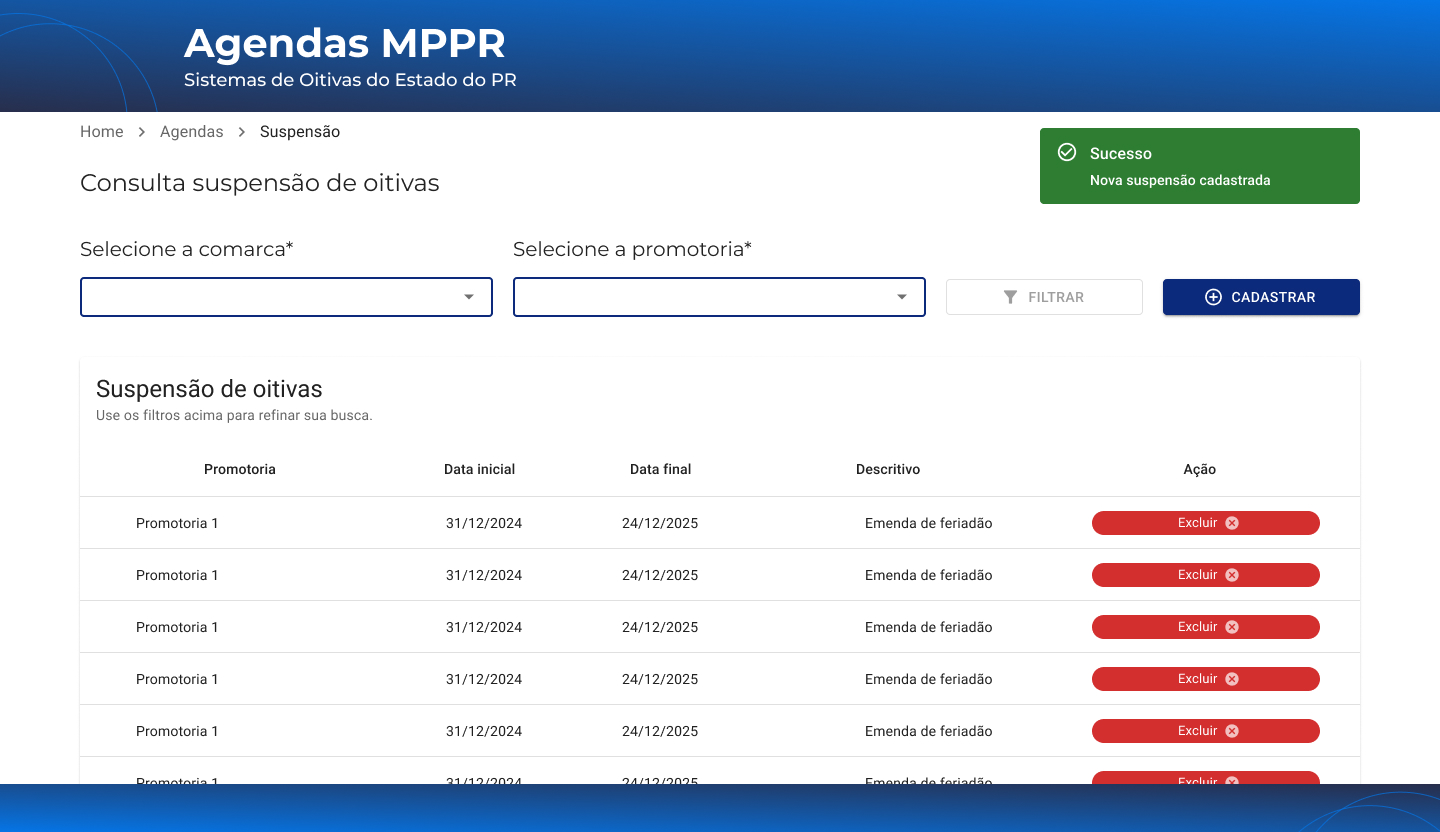
Task: Click the Excluir button in third row
Action: pyautogui.click(x=1206, y=627)
